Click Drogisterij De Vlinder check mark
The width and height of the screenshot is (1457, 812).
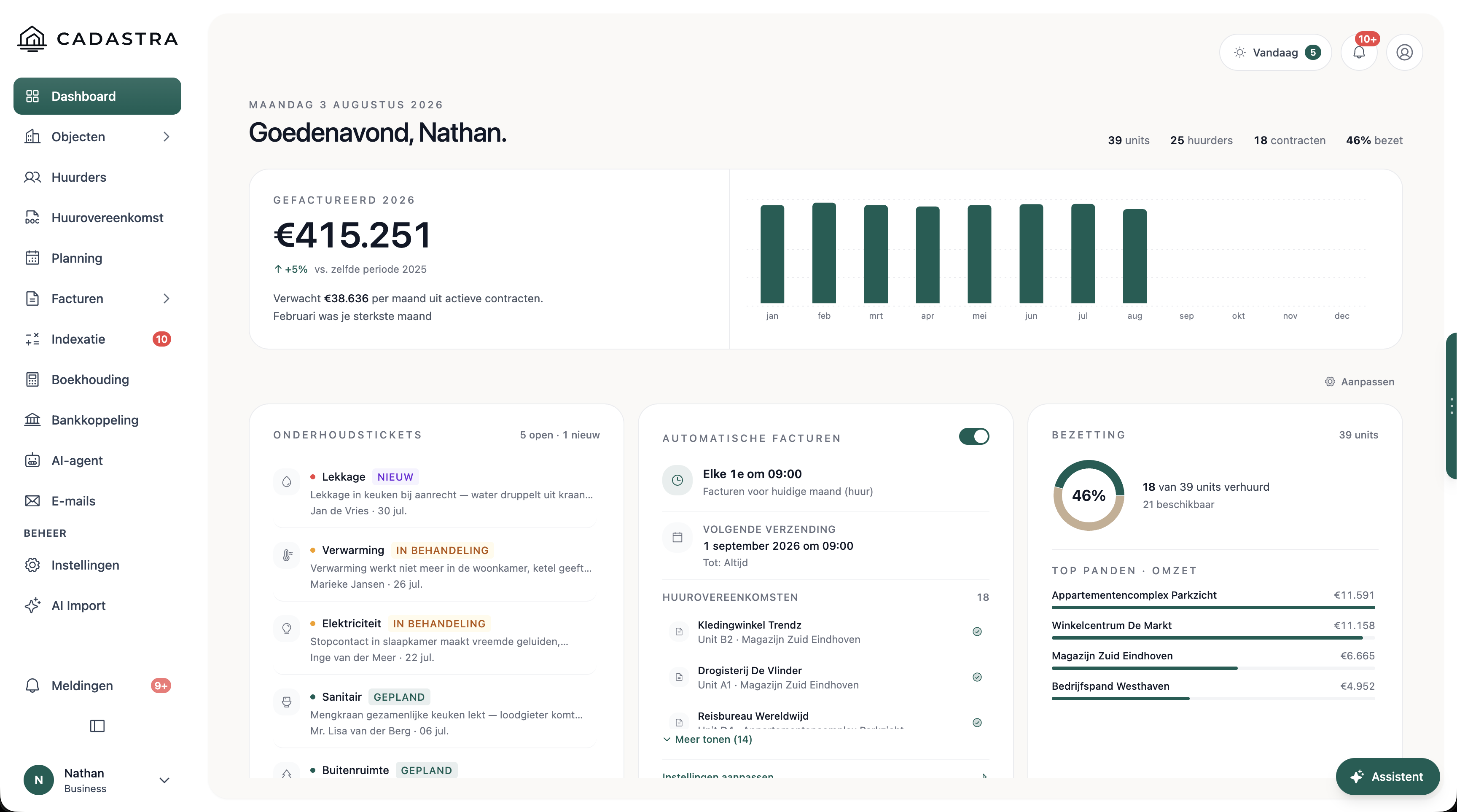[x=977, y=677]
